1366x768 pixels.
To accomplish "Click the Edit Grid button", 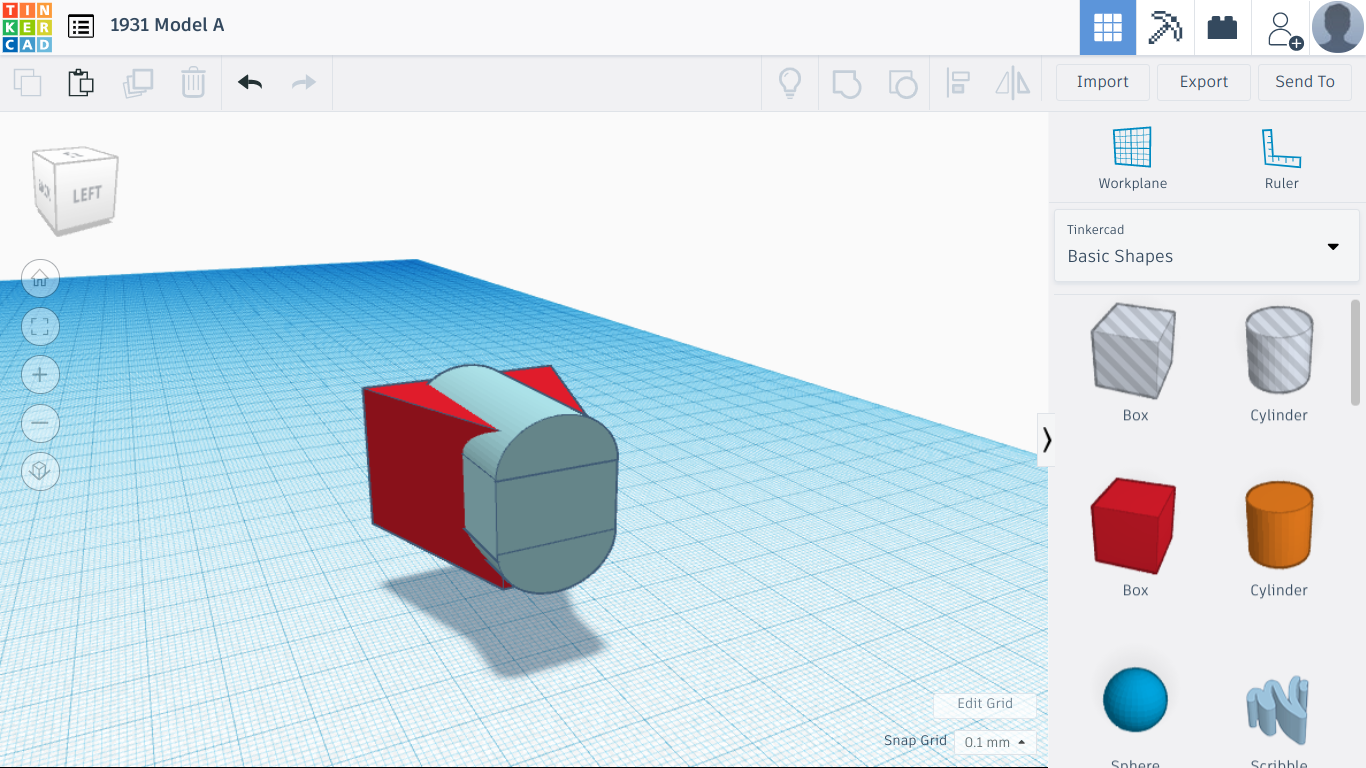I will [984, 704].
